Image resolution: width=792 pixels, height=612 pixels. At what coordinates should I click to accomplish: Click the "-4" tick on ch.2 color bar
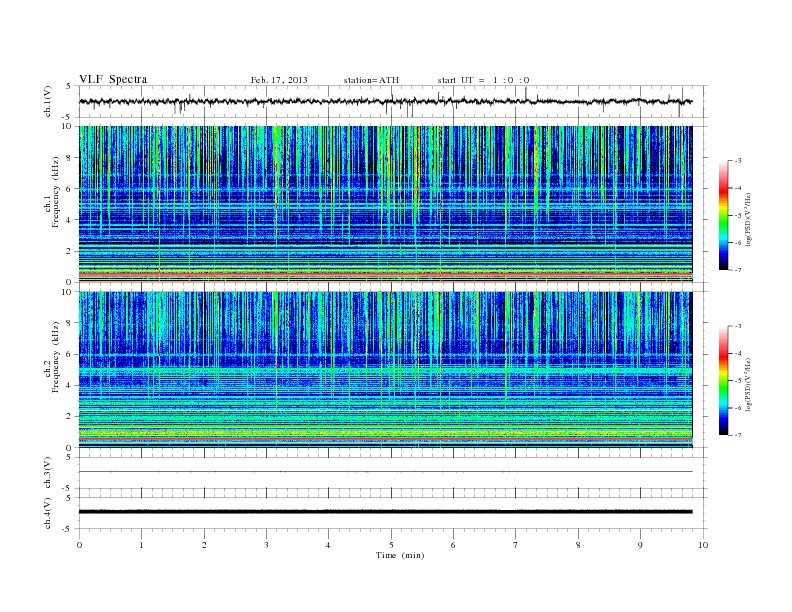(x=737, y=353)
